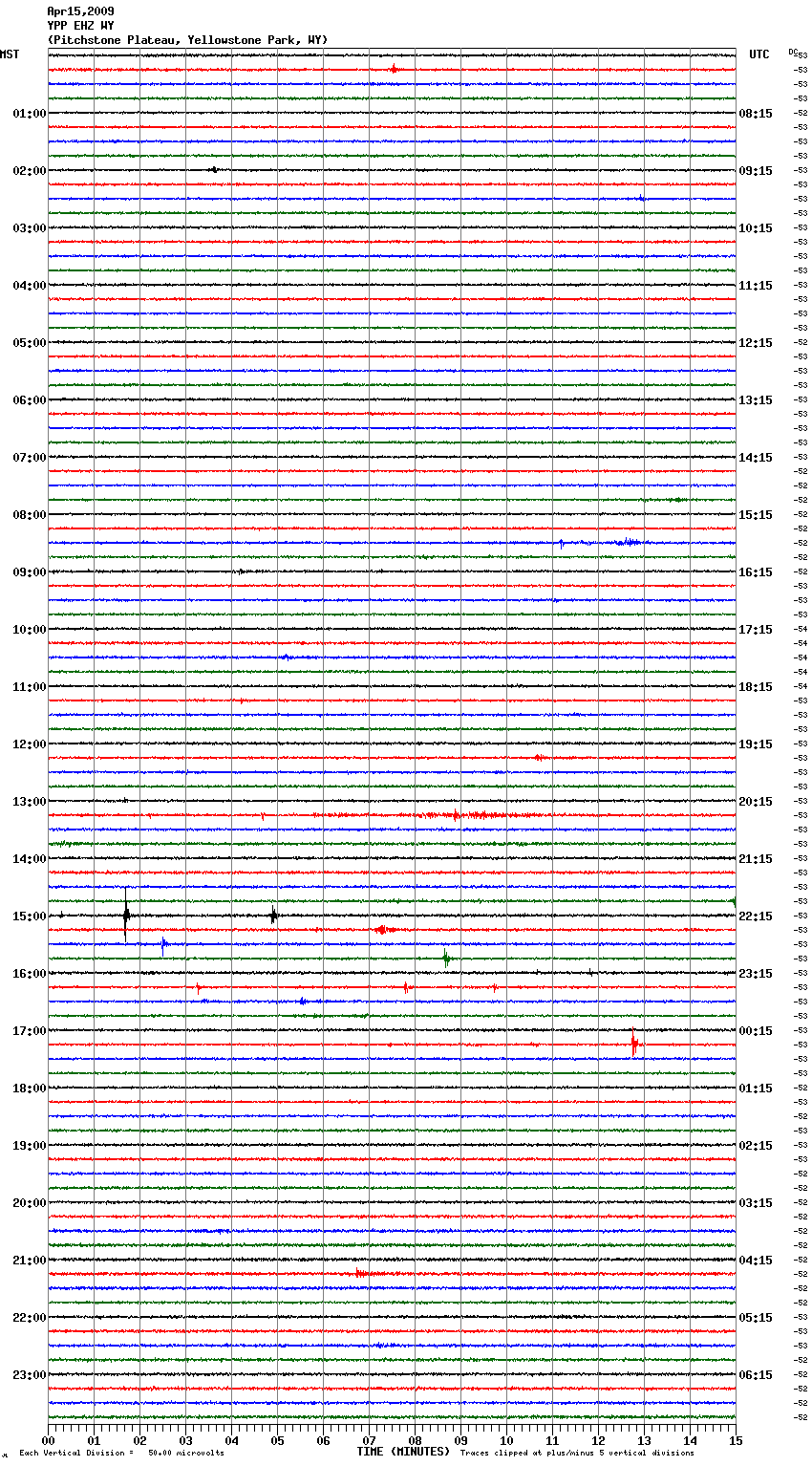Click minute axis tick label 00
Screen dimensions: 812x1466
(48, 1440)
